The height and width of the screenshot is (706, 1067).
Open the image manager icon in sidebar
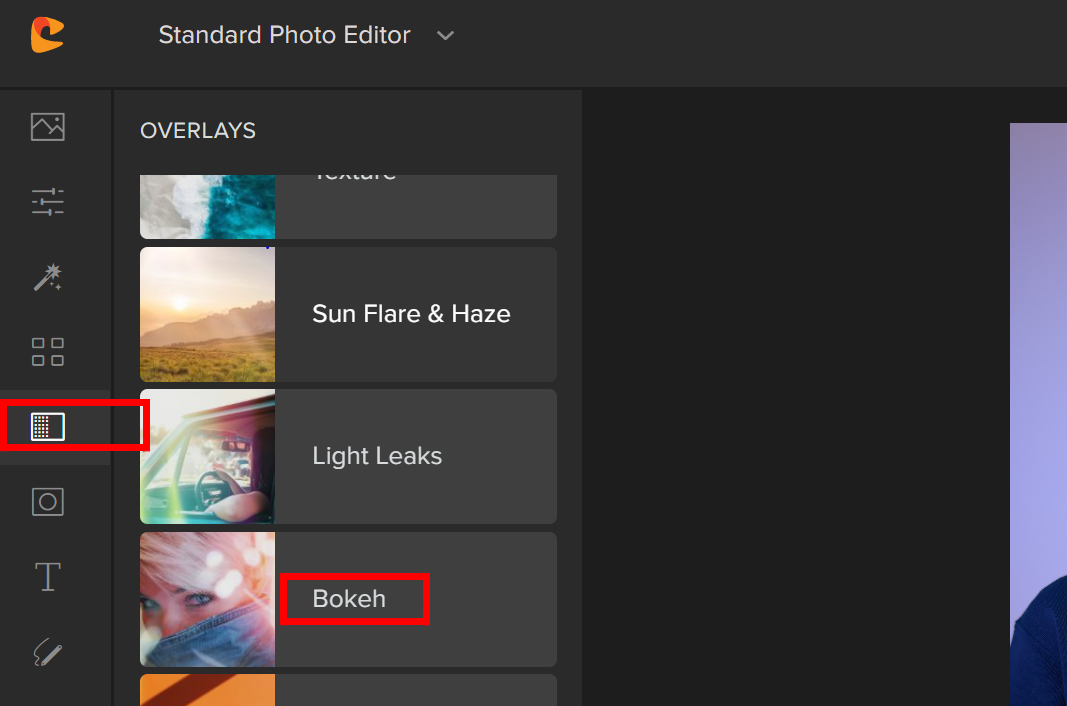point(48,127)
